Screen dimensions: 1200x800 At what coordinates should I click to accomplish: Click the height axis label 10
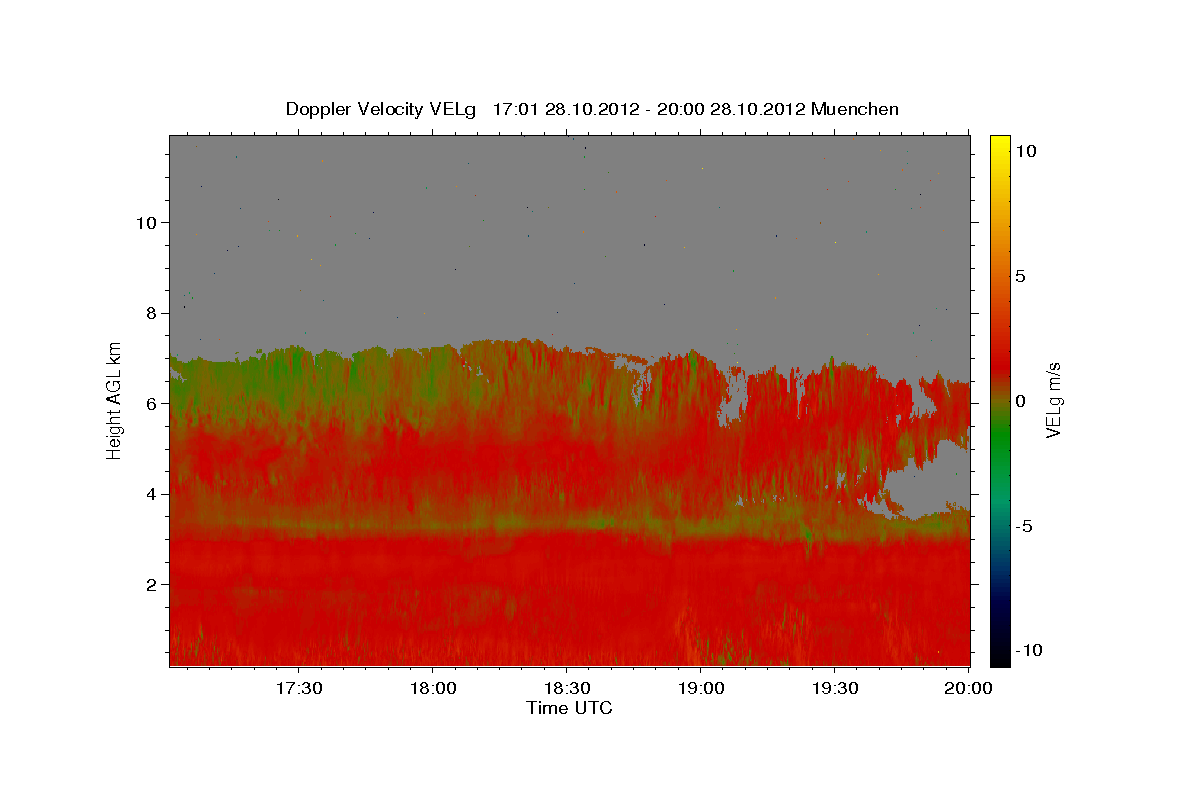146,222
